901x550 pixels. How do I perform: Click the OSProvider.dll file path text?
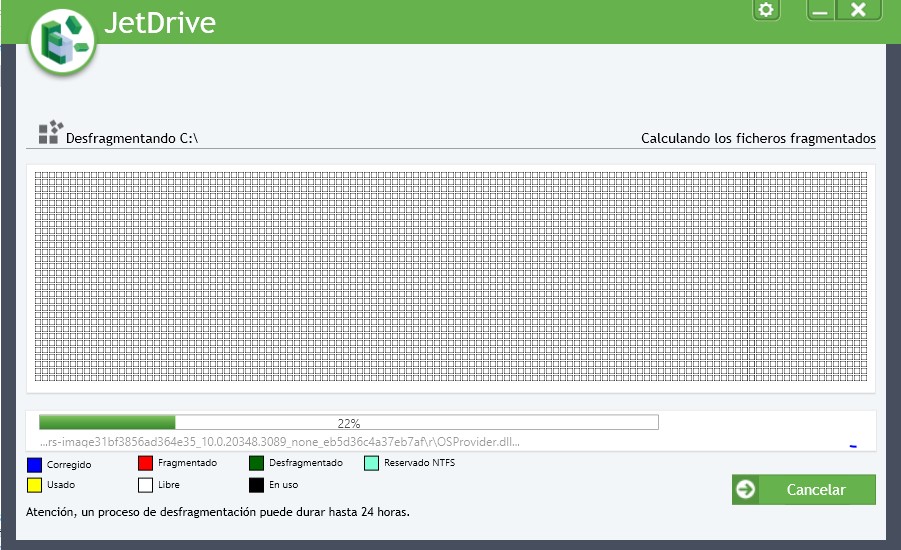tap(280, 442)
